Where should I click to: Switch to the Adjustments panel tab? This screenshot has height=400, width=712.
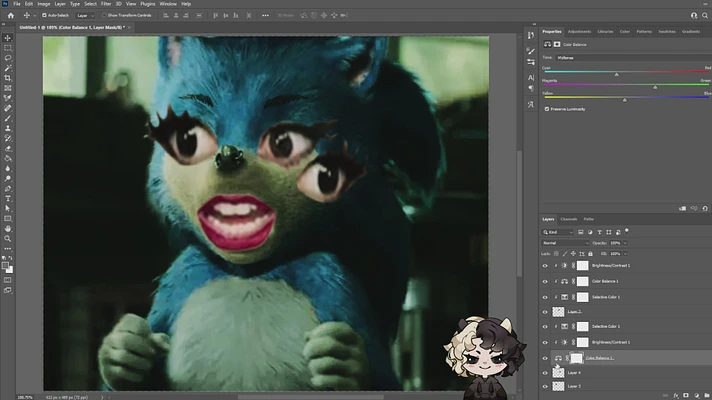[579, 32]
